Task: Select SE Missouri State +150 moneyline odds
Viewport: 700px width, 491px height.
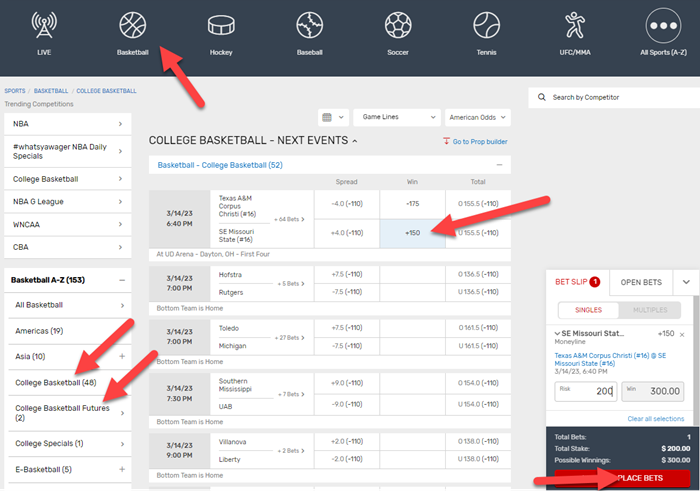Action: coord(411,232)
